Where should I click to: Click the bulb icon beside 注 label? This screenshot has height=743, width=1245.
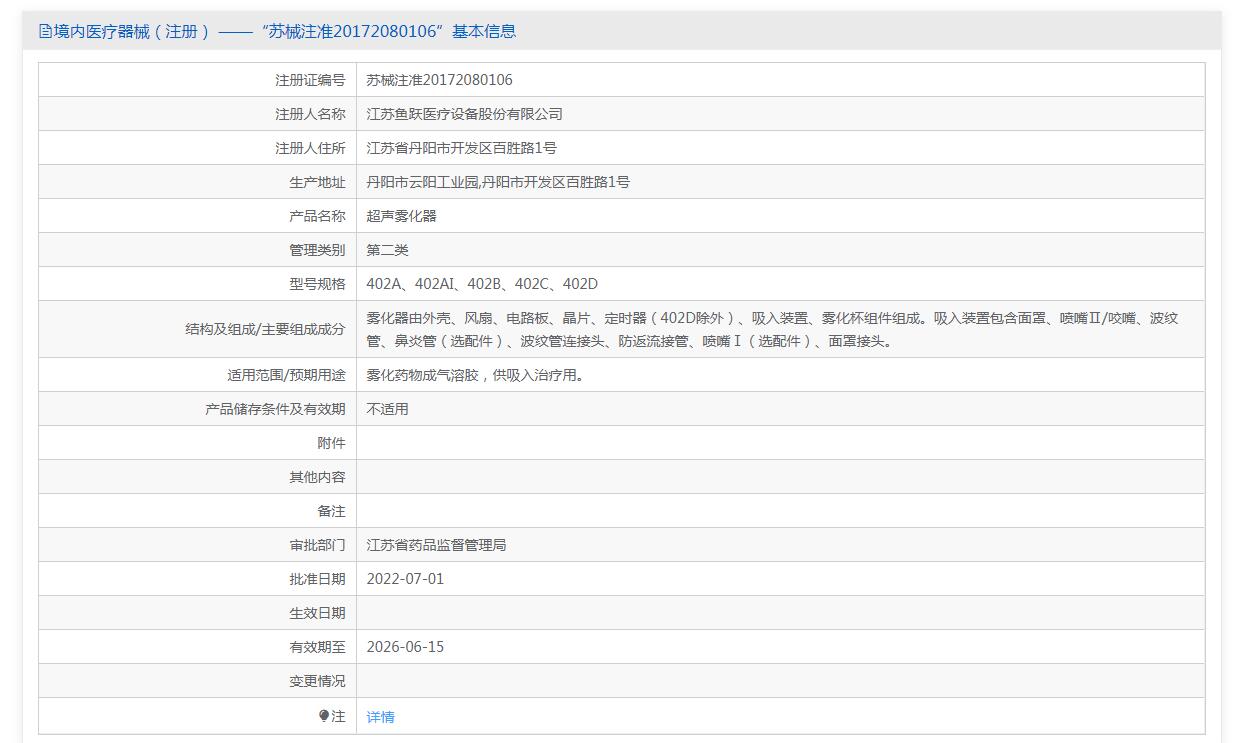(x=324, y=716)
